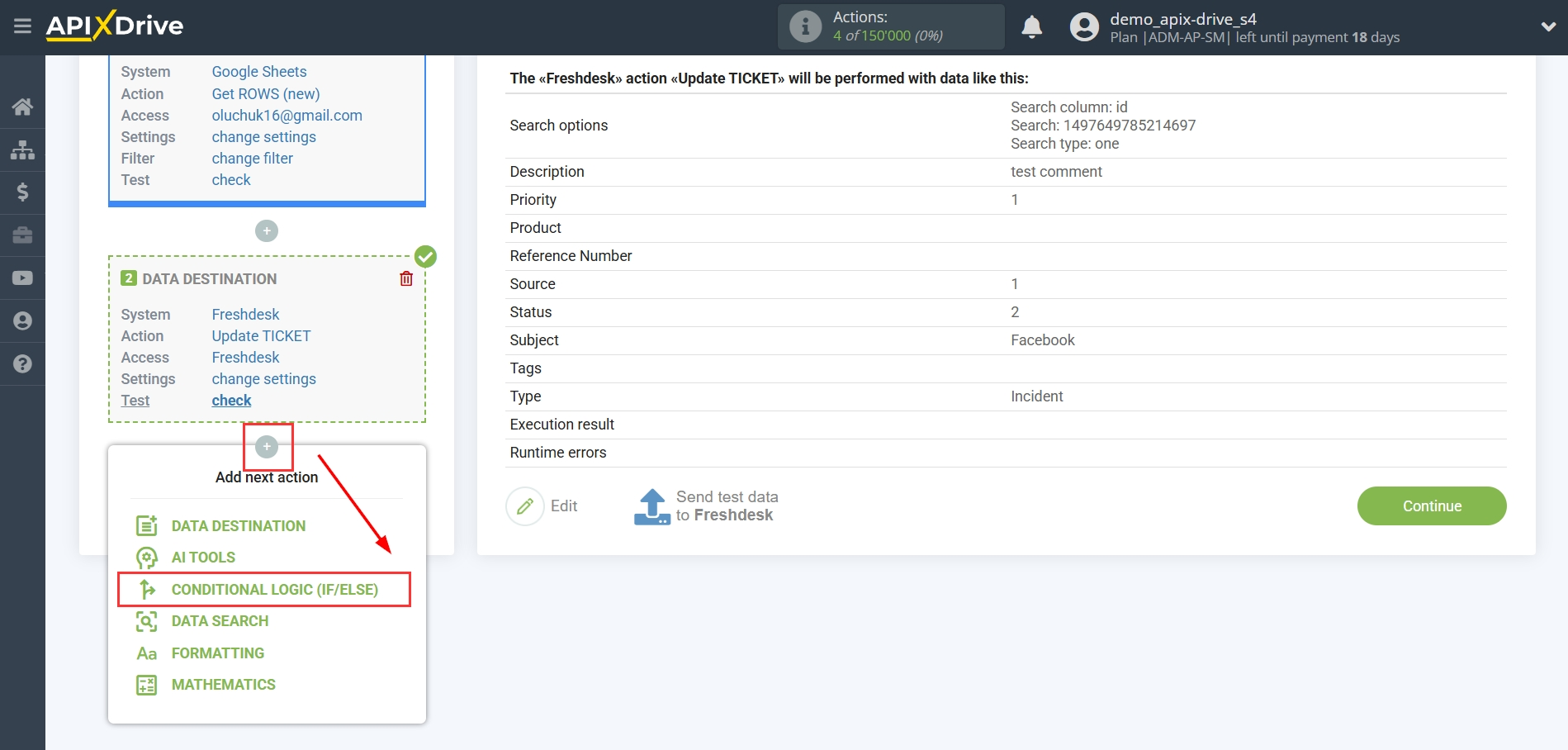Delete the Data Destination block
Image resolution: width=1568 pixels, height=750 pixels.
[x=406, y=278]
